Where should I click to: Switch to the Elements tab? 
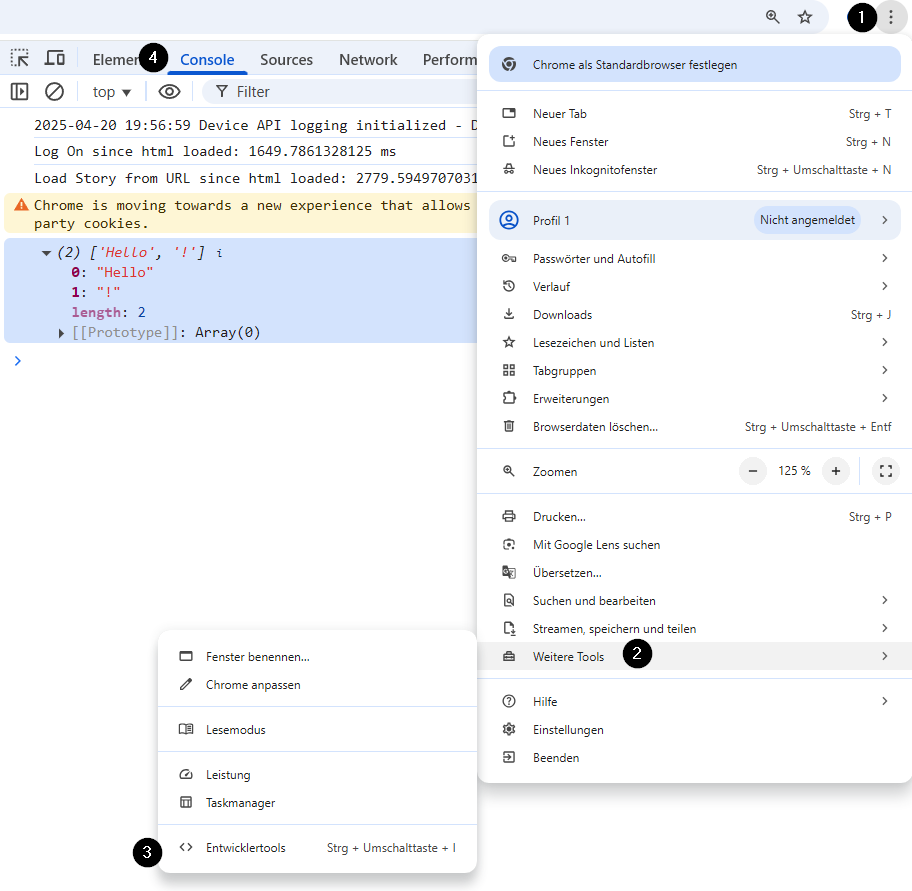click(116, 59)
